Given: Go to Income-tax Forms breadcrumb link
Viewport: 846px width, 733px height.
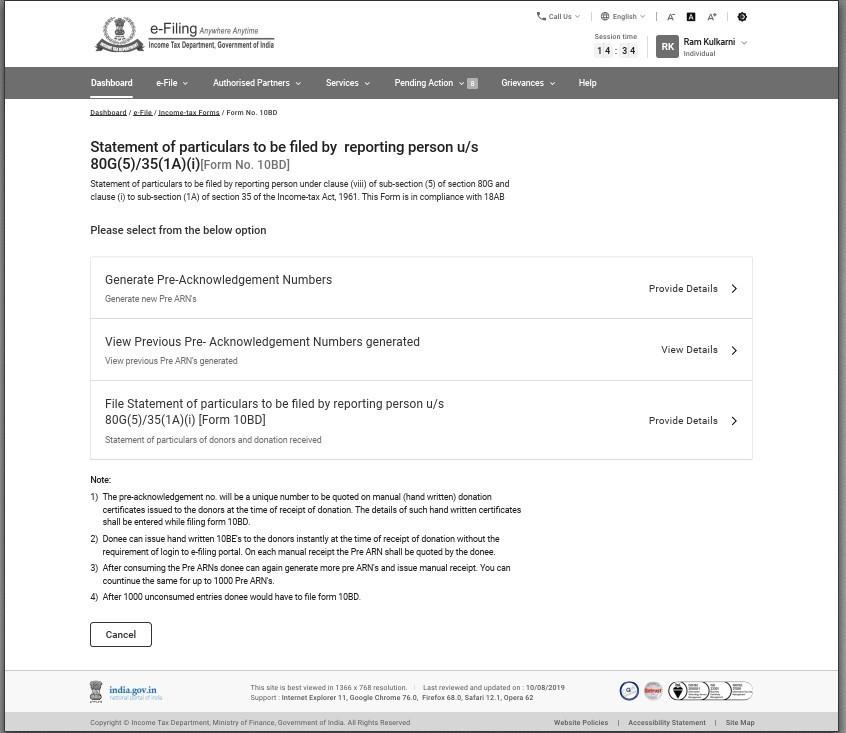Looking at the screenshot, I should [x=188, y=113].
